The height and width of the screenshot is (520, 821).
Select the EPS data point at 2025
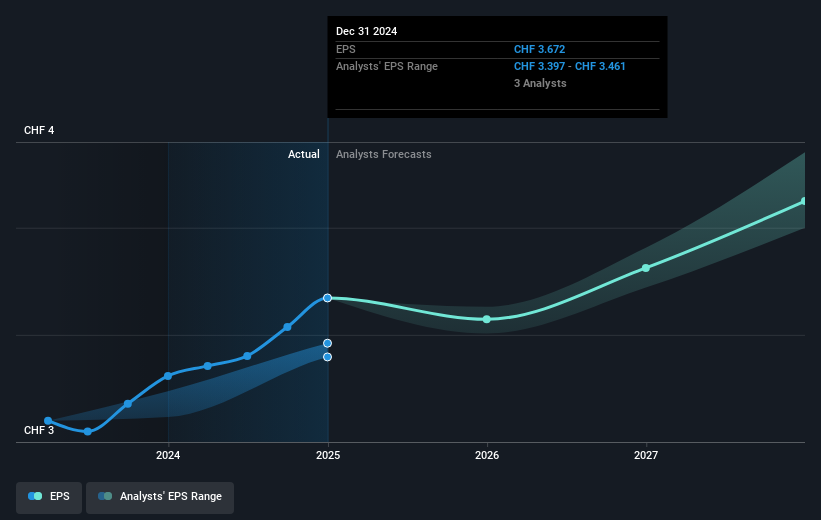tap(327, 298)
